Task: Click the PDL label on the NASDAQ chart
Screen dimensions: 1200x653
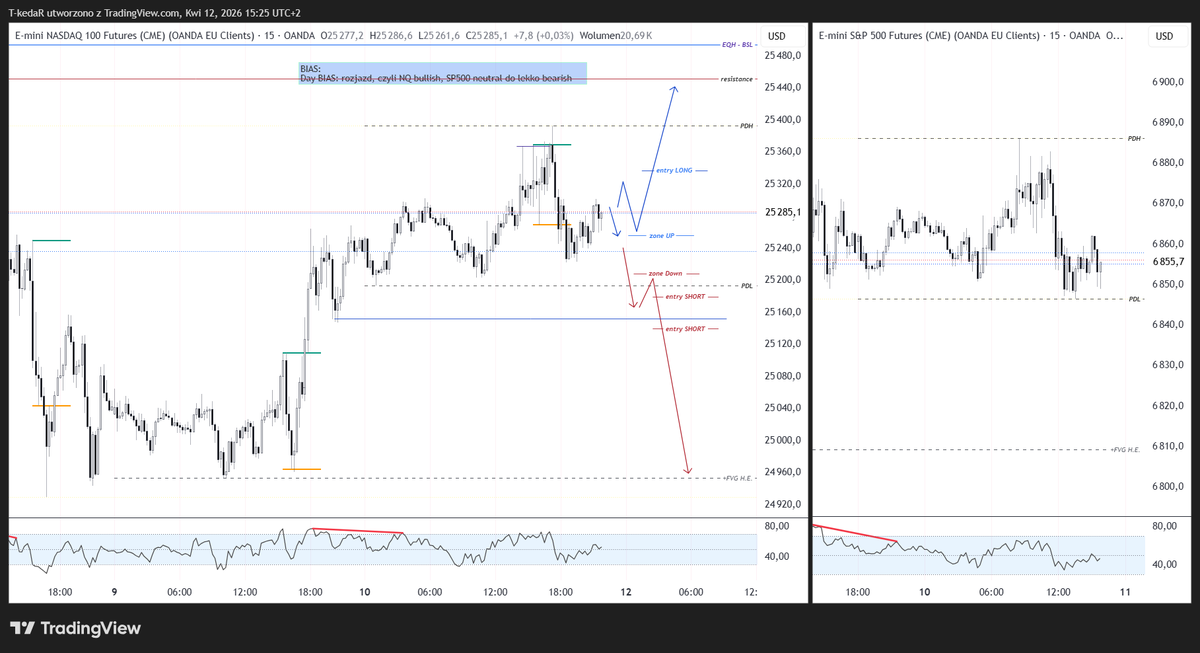Action: coord(747,286)
